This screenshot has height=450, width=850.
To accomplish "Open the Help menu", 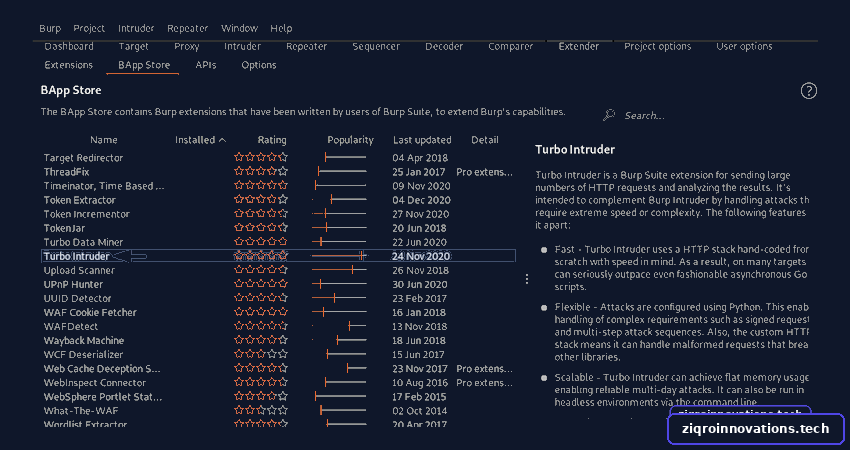I will 281,28.
